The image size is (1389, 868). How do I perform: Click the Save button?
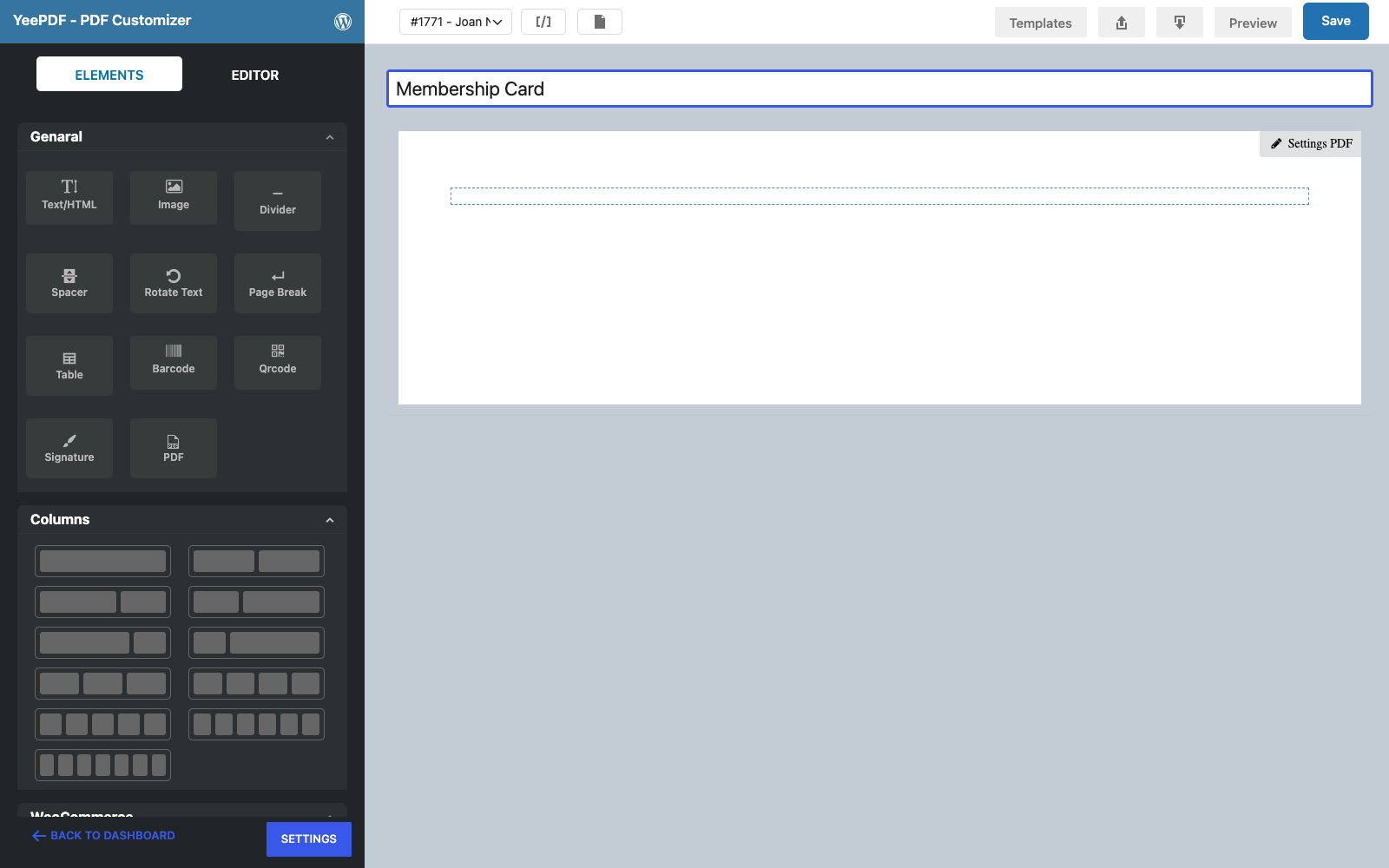[1336, 21]
